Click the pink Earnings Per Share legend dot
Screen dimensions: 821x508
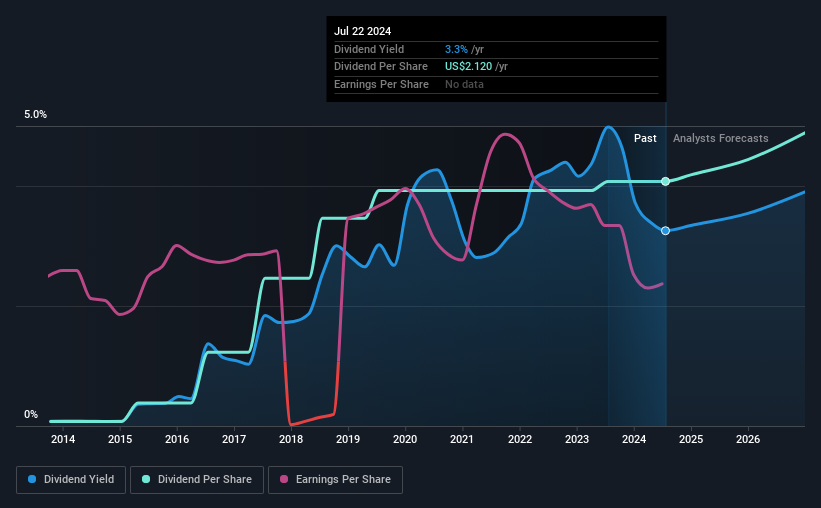284,479
